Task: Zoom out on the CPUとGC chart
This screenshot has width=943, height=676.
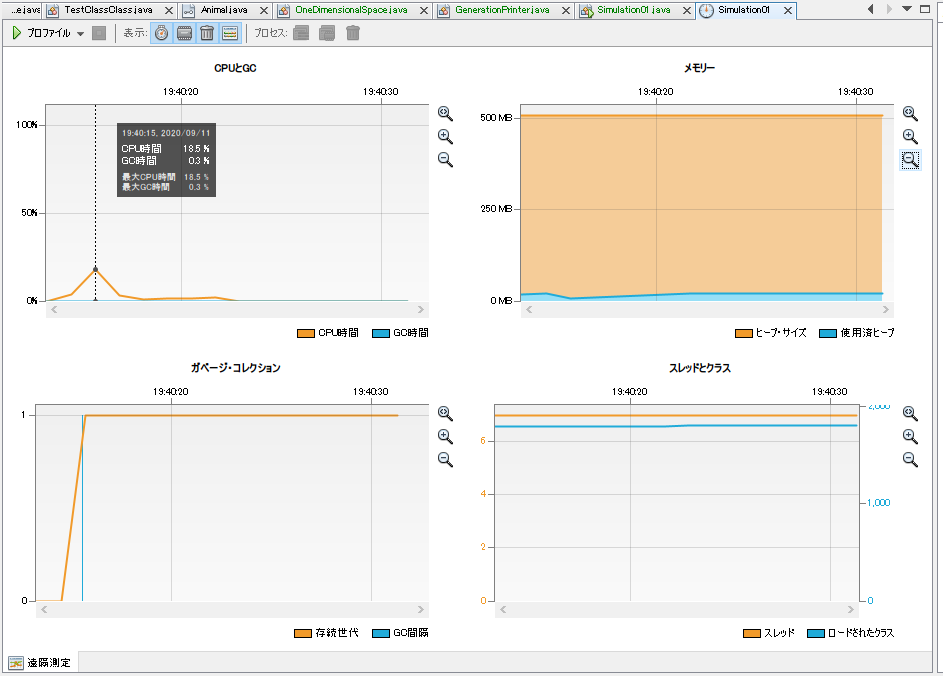Action: pos(445,159)
